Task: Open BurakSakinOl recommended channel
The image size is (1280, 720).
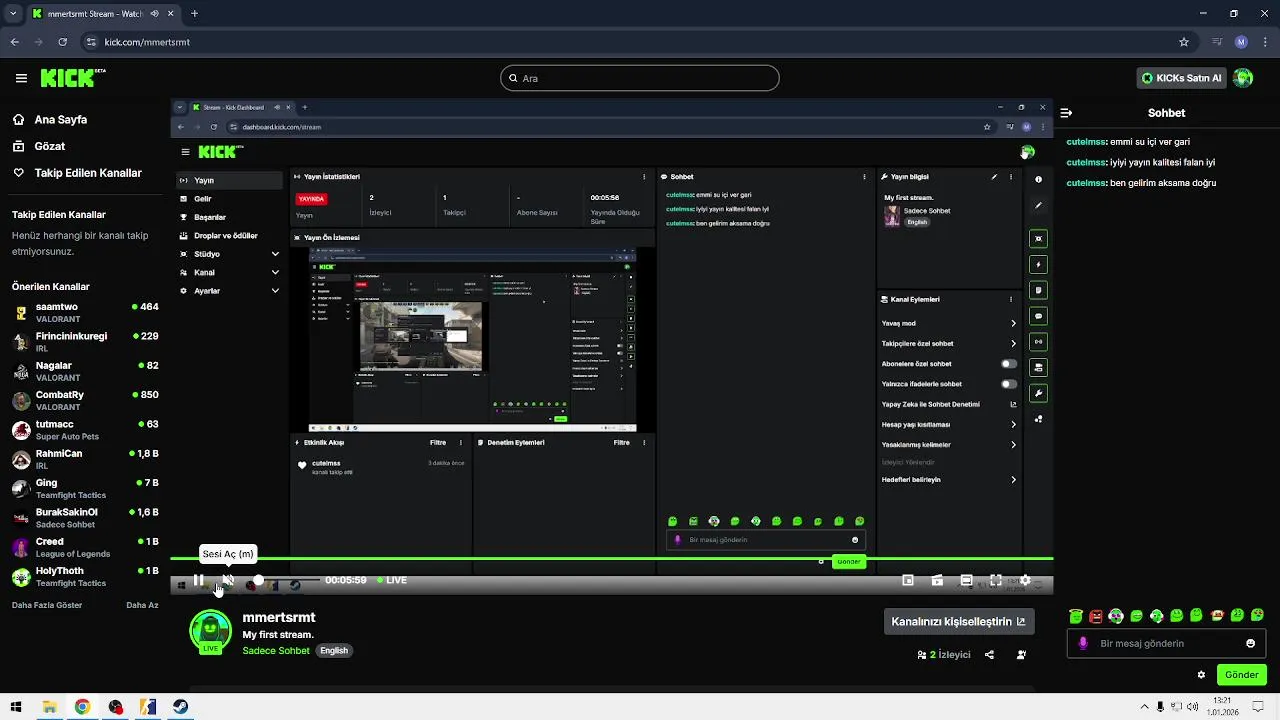Action: pyautogui.click(x=85, y=518)
